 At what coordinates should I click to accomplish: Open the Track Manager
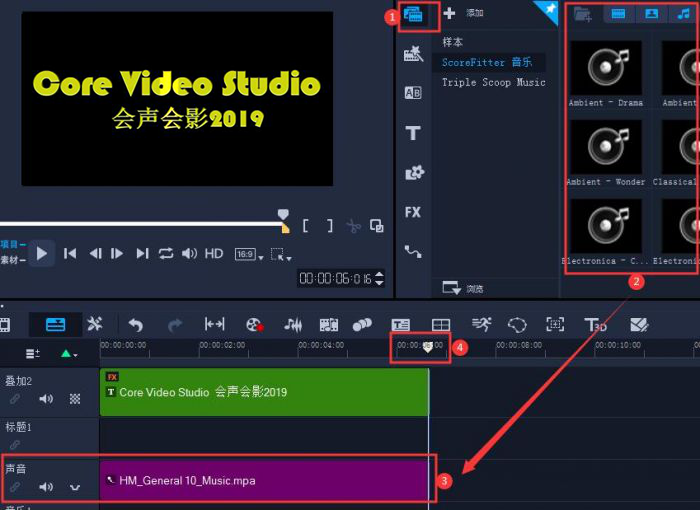point(33,354)
